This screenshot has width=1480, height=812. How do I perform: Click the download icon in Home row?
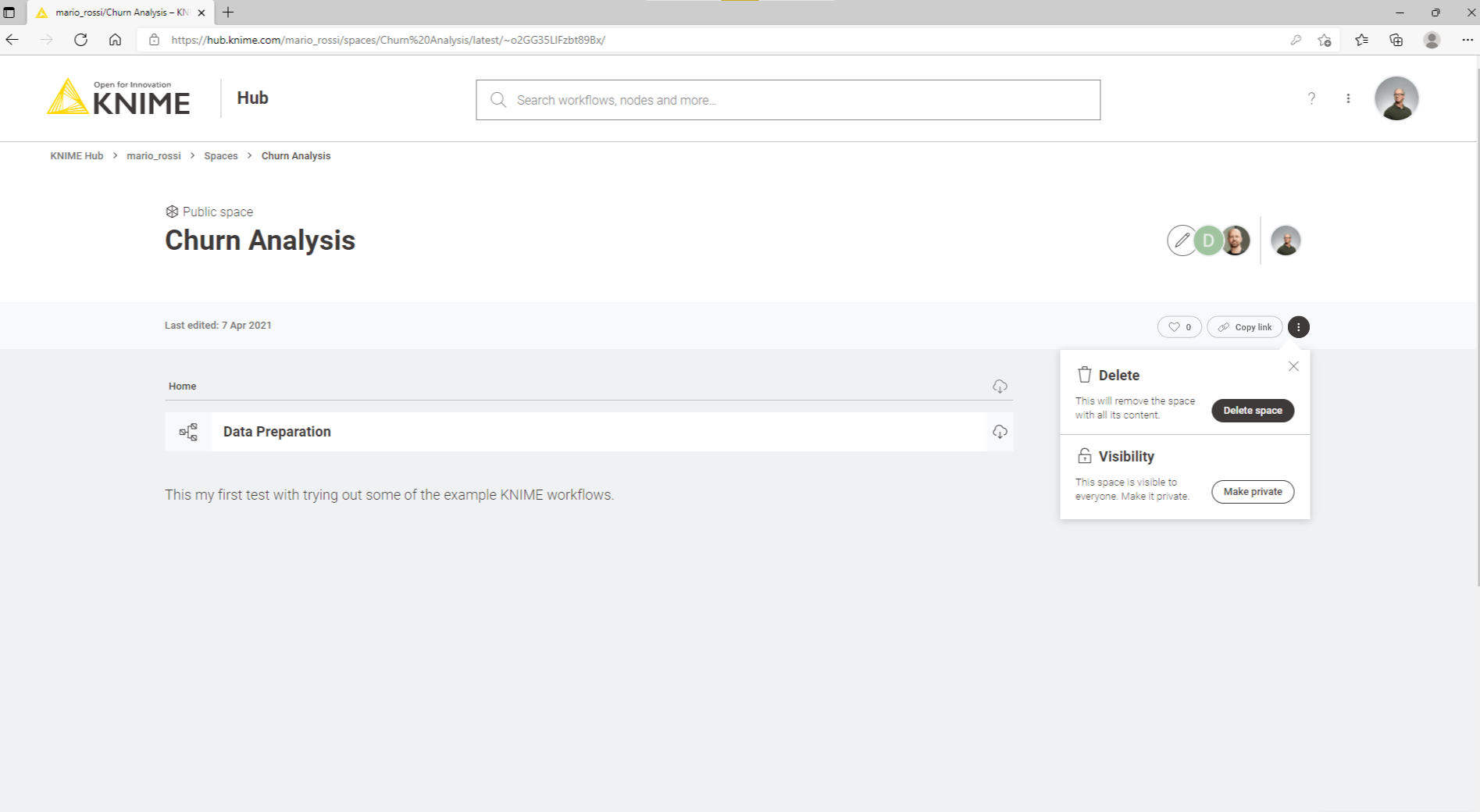coord(1000,386)
